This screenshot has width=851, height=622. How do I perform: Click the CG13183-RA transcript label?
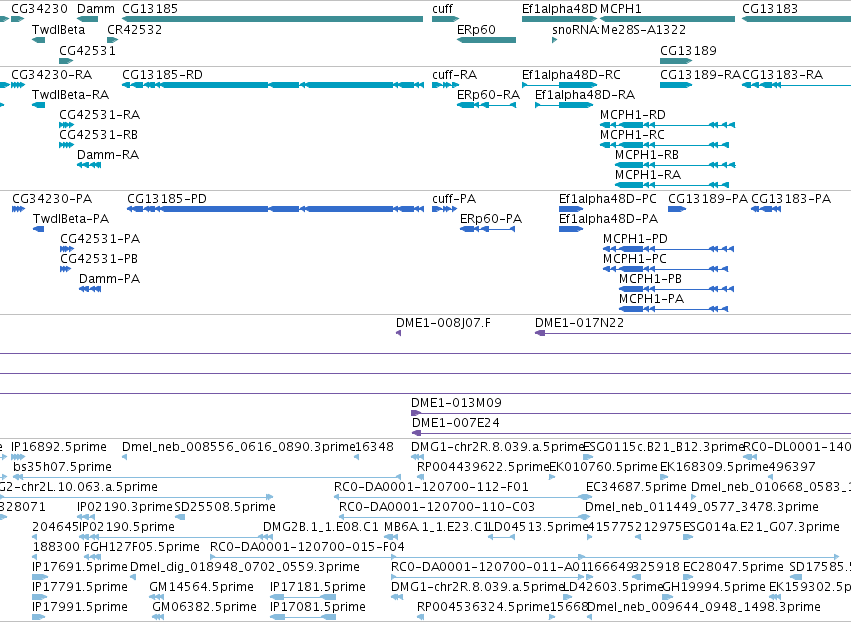(x=783, y=75)
